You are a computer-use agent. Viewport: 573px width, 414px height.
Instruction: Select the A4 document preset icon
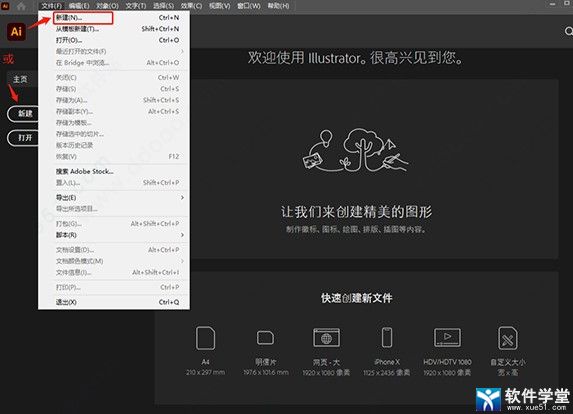(x=205, y=338)
